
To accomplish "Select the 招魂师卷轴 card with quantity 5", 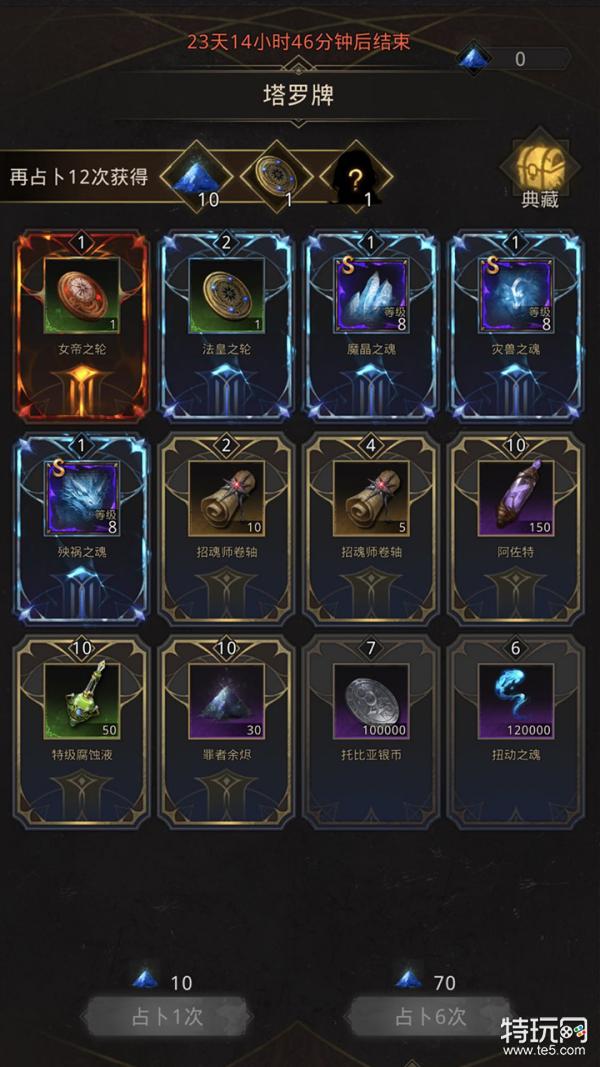I will point(371,529).
